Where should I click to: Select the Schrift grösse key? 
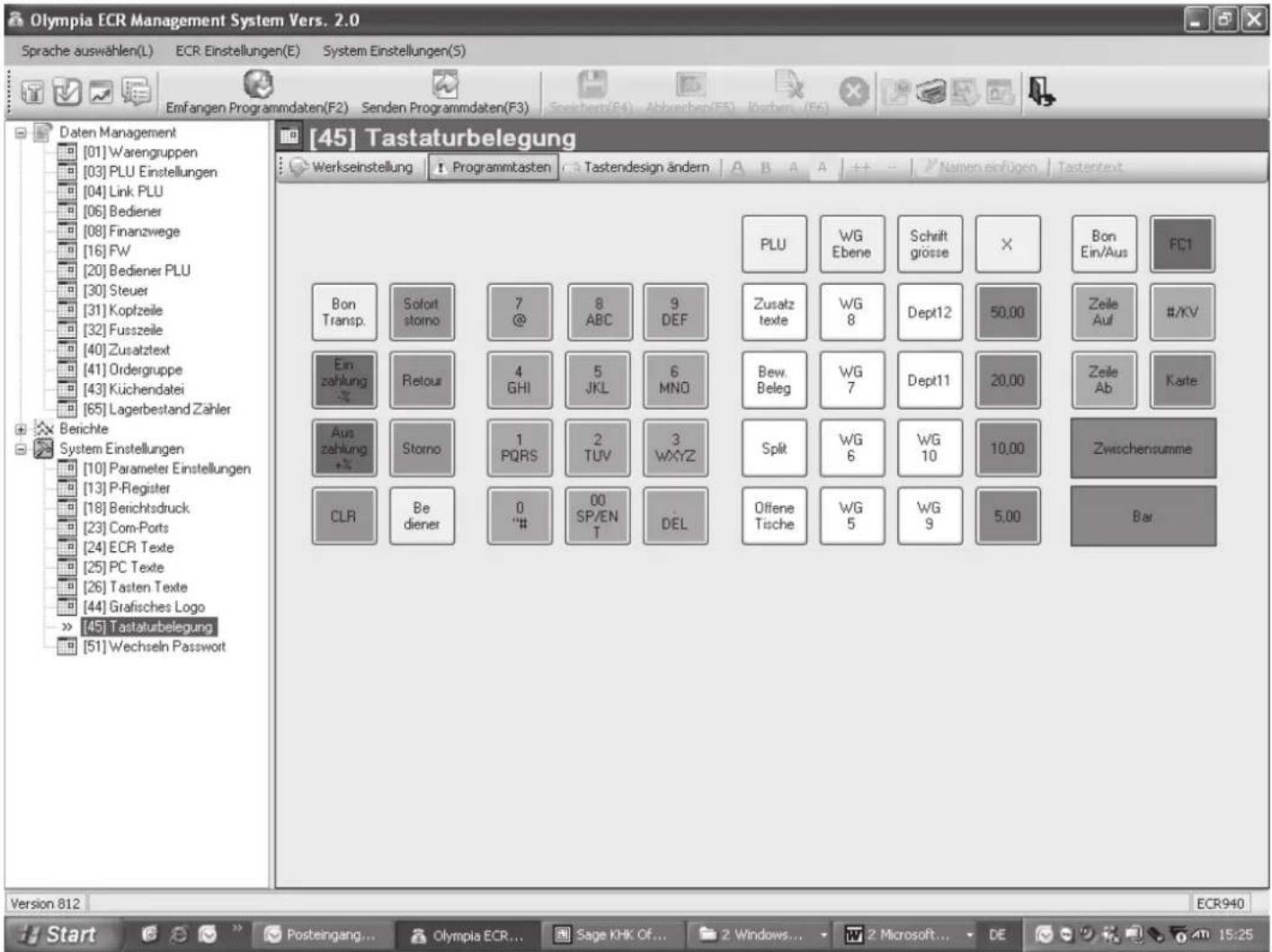click(x=930, y=244)
